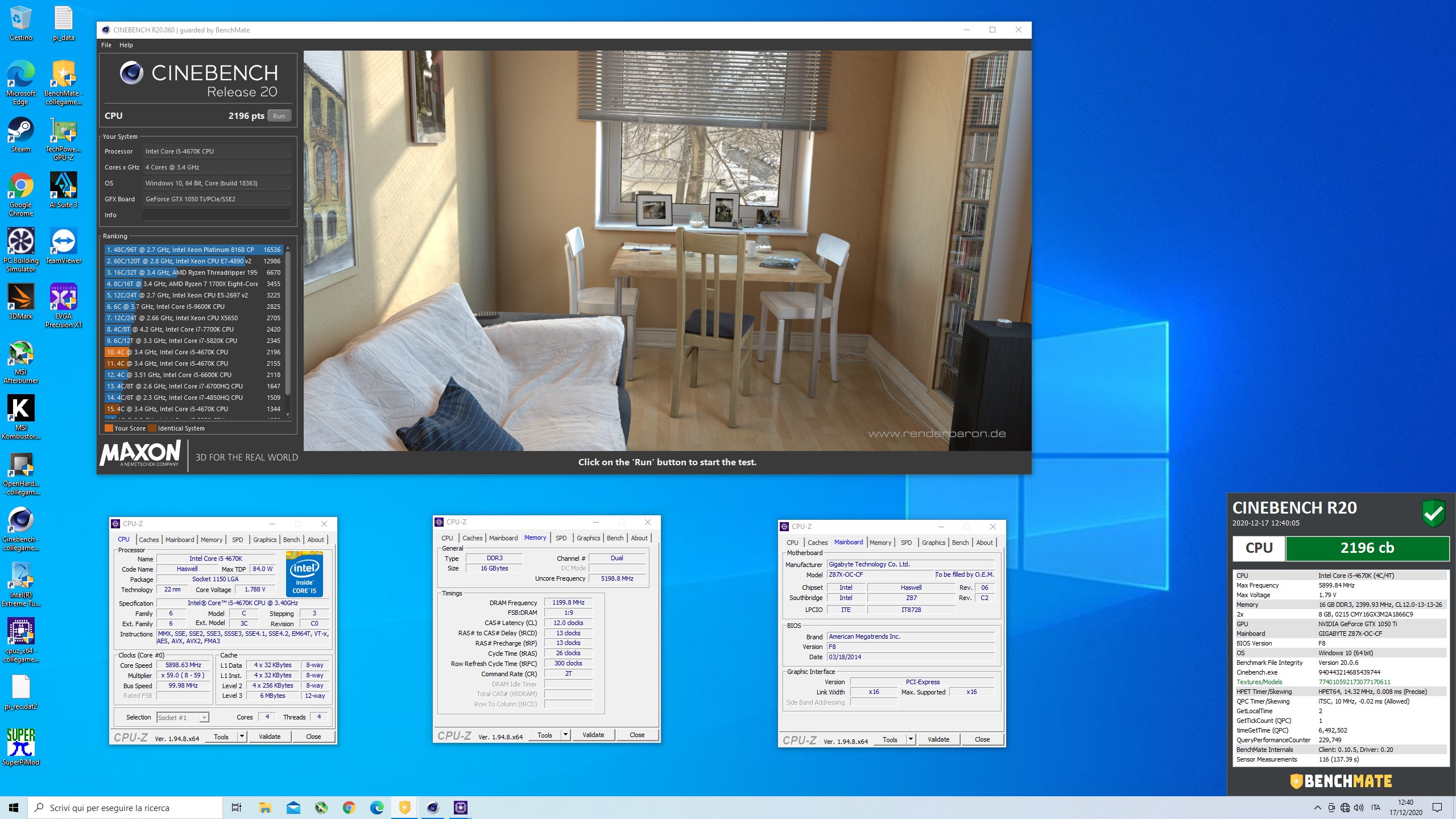
Task: Open BenchMate desktop shortcut
Action: click(x=64, y=82)
